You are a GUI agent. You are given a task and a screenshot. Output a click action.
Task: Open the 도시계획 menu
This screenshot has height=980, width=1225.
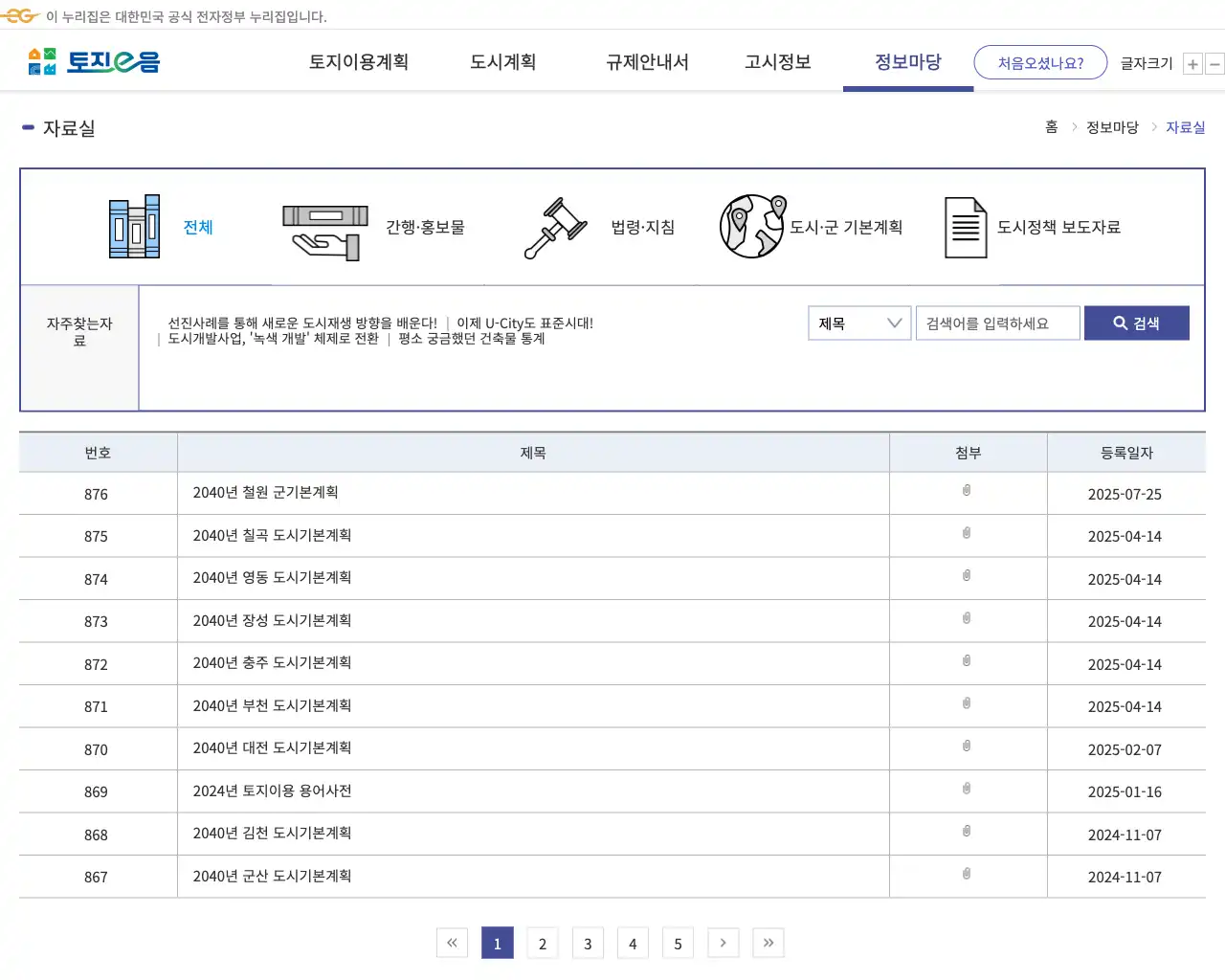point(502,61)
